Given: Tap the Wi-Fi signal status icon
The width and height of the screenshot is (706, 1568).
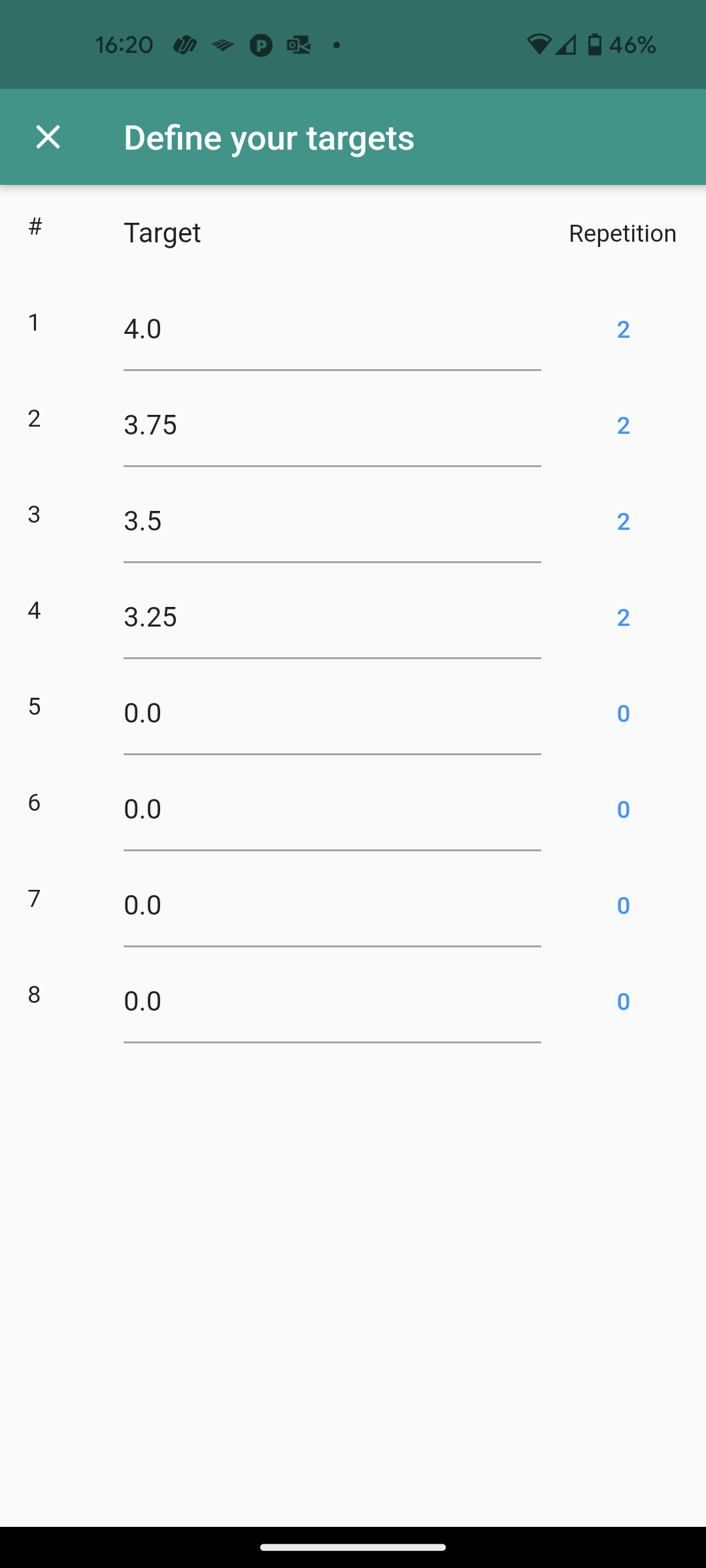Looking at the screenshot, I should coord(539,44).
